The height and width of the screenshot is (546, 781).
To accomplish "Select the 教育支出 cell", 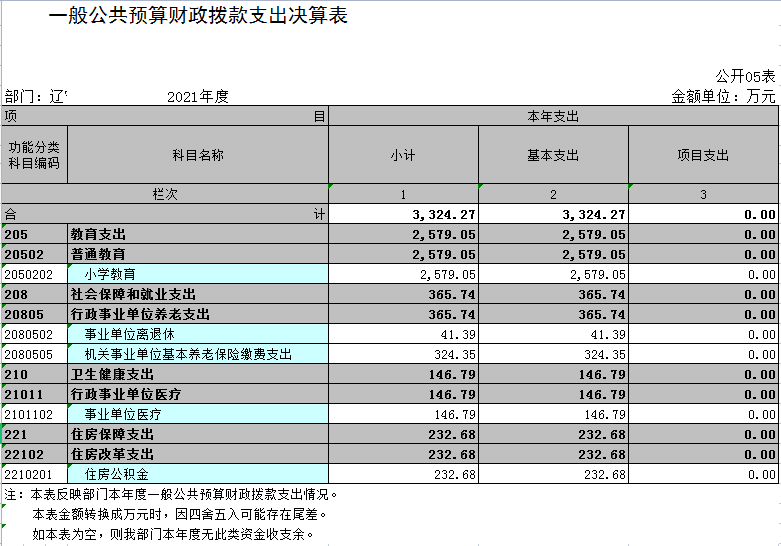I will [198, 234].
